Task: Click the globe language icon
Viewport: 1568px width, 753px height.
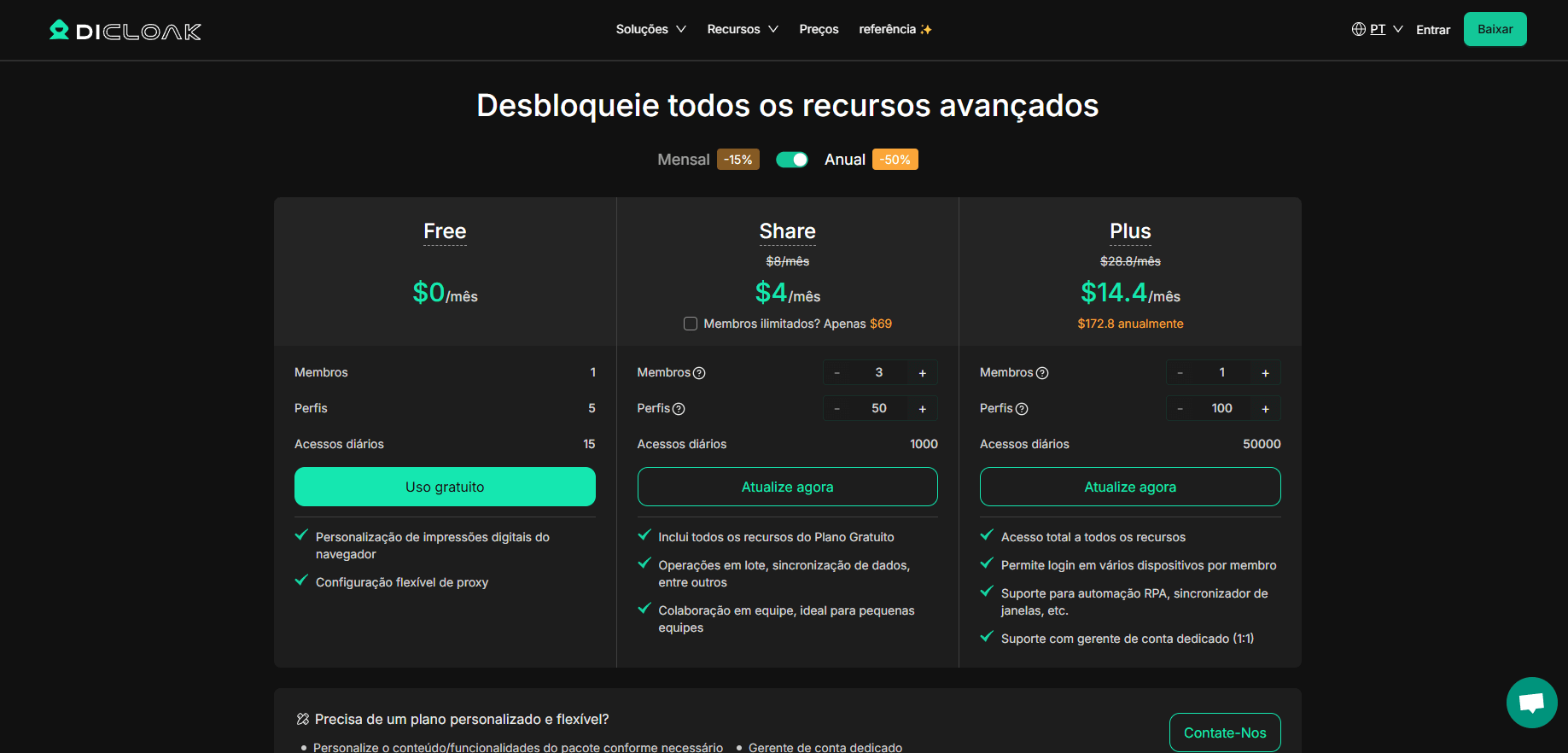Action: [x=1358, y=29]
